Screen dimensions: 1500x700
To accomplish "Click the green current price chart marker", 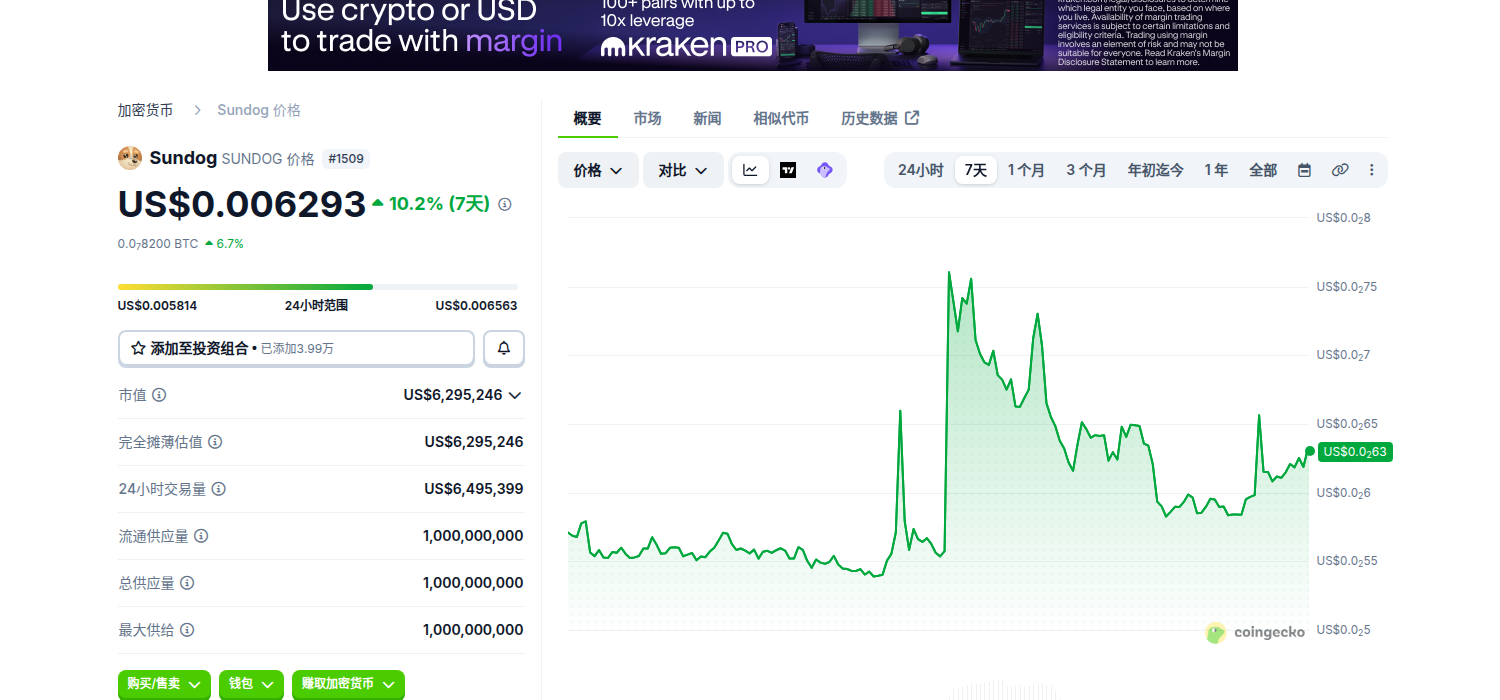I will tap(1309, 451).
